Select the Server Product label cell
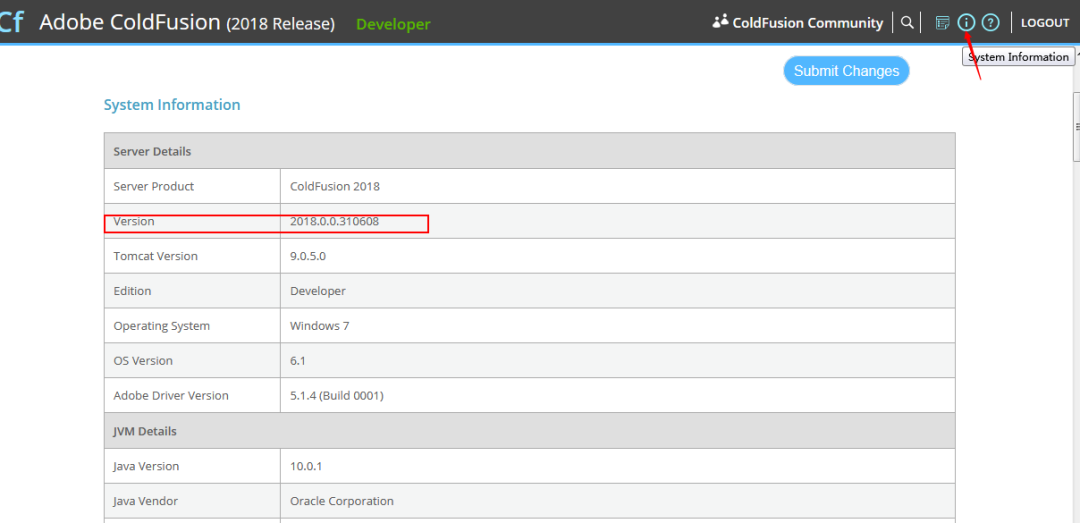This screenshot has width=1080, height=523. coord(192,186)
